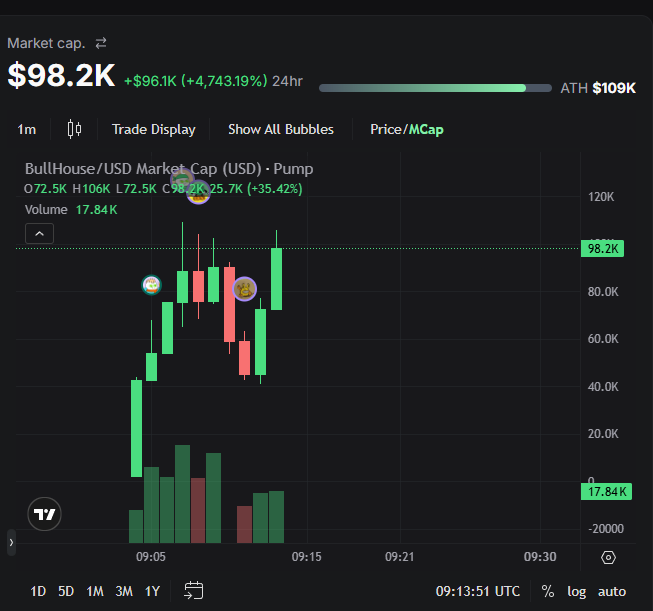
Task: Select the 1M range
Action: (x=95, y=591)
